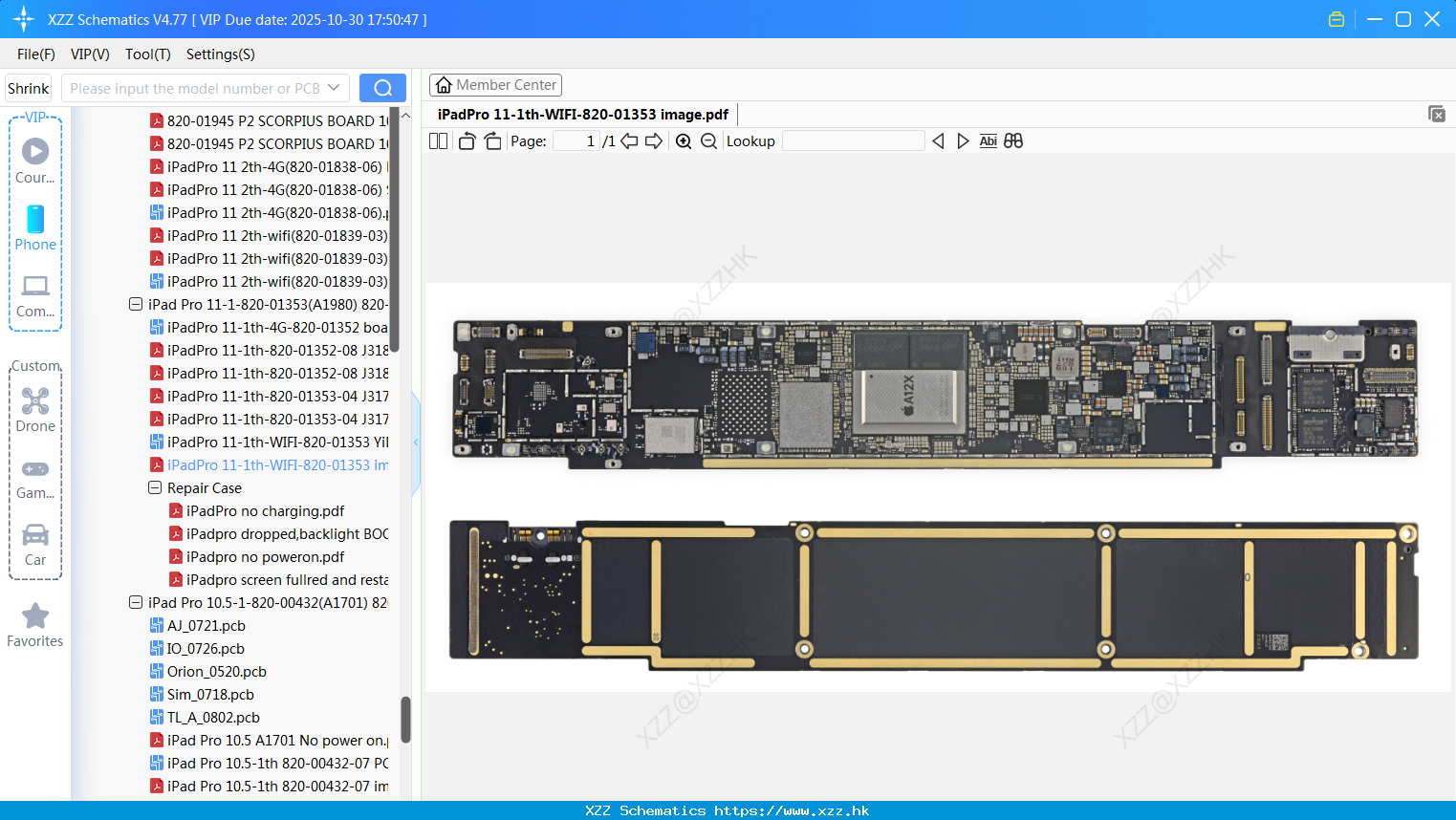Toggle the Abi whole-word match icon
The height and width of the screenshot is (820, 1456).
988,141
